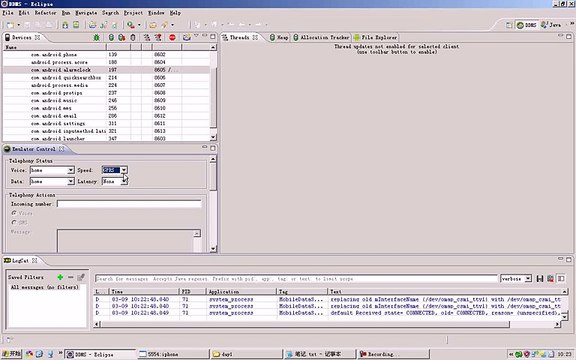Click the Project menu

133,13
